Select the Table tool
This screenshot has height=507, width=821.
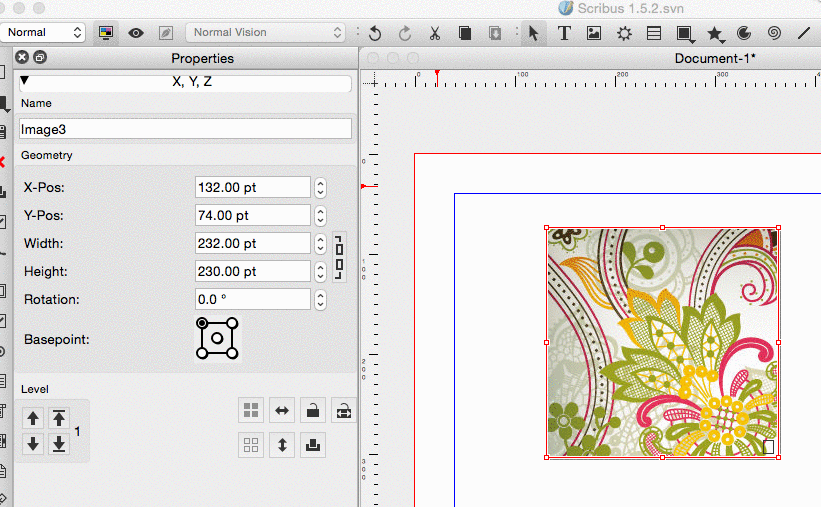pos(654,33)
